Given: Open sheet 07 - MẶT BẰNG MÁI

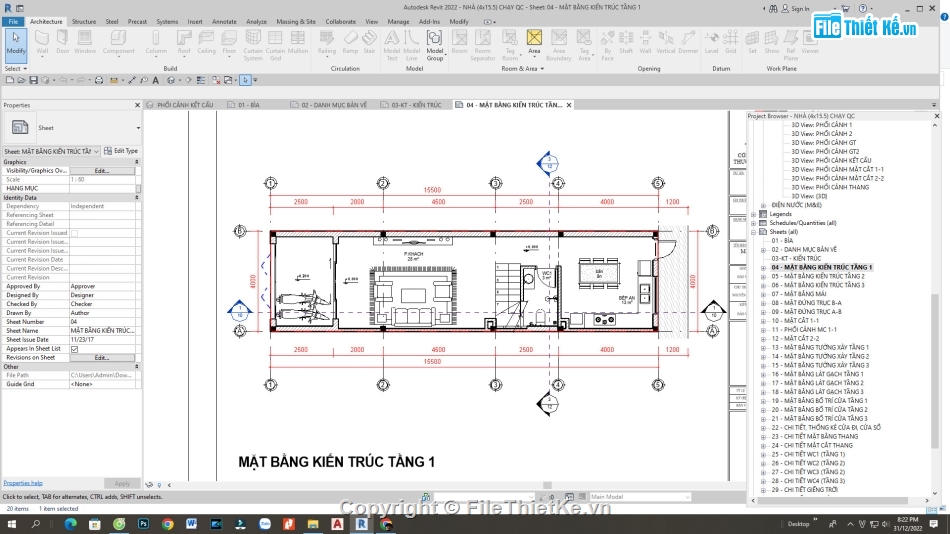Looking at the screenshot, I should (799, 294).
